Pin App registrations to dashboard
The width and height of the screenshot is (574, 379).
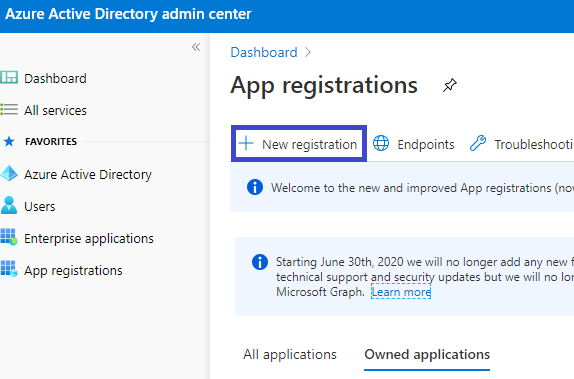click(x=450, y=85)
